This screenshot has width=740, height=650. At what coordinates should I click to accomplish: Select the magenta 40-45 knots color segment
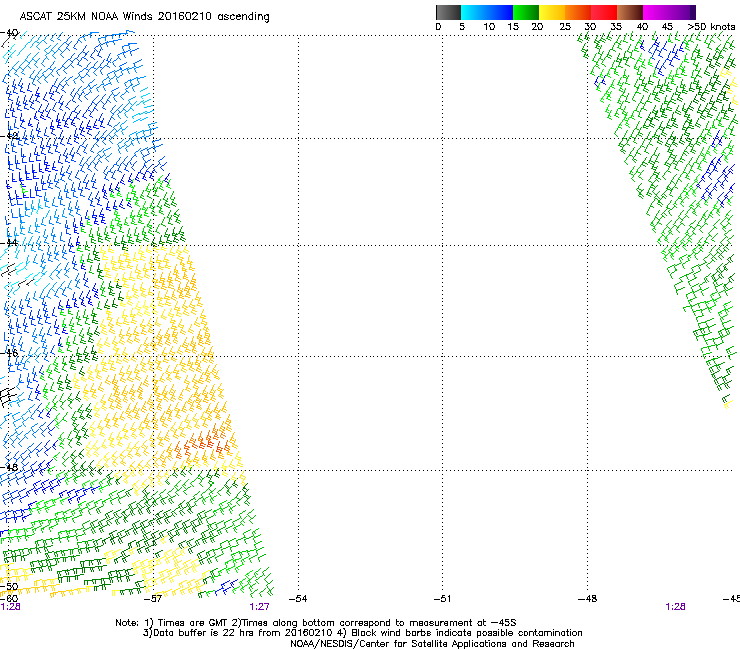(656, 12)
